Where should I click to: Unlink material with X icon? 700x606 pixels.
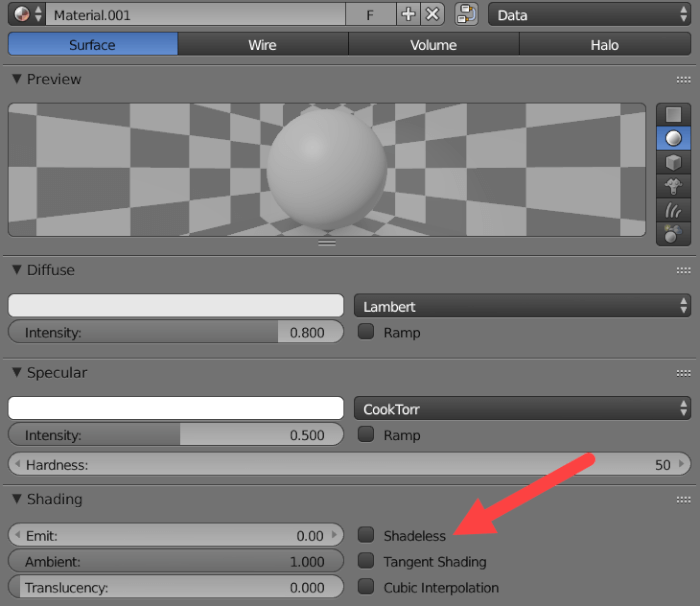click(432, 15)
